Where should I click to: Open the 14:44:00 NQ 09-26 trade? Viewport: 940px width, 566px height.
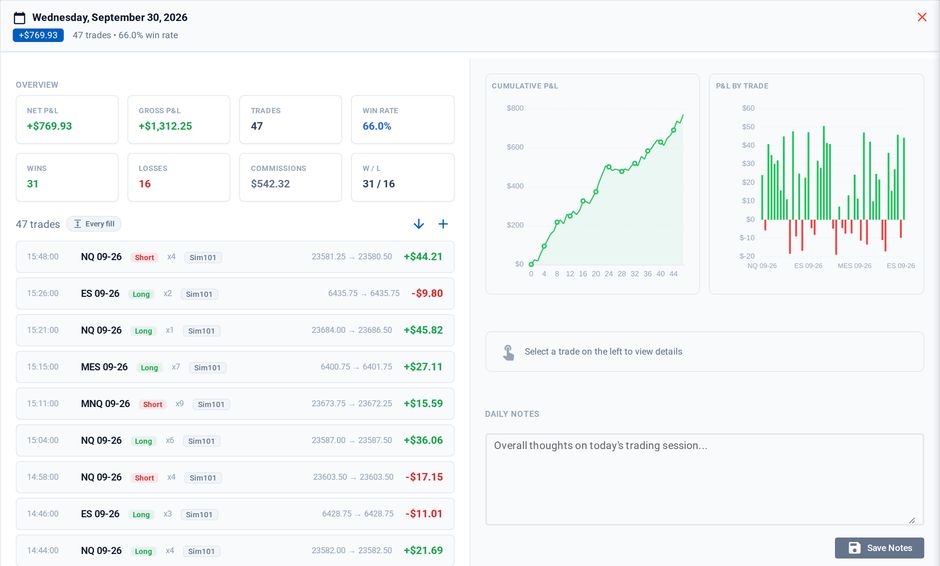(235, 550)
